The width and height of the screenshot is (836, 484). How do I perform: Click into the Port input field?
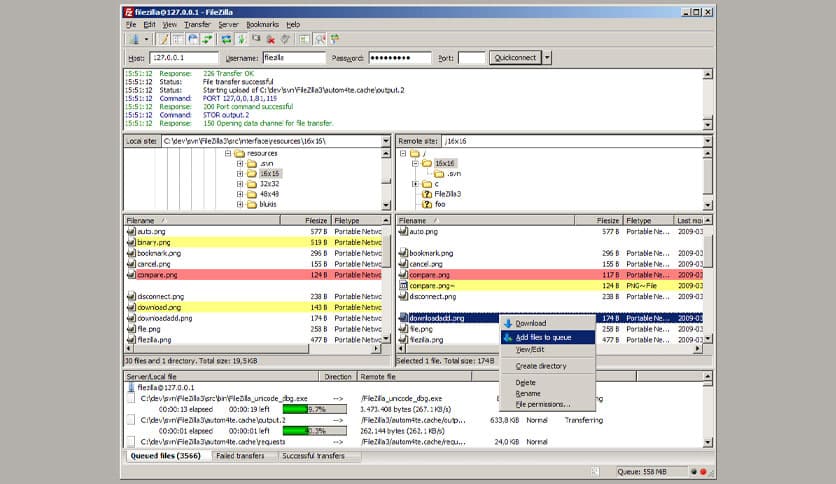[x=471, y=58]
